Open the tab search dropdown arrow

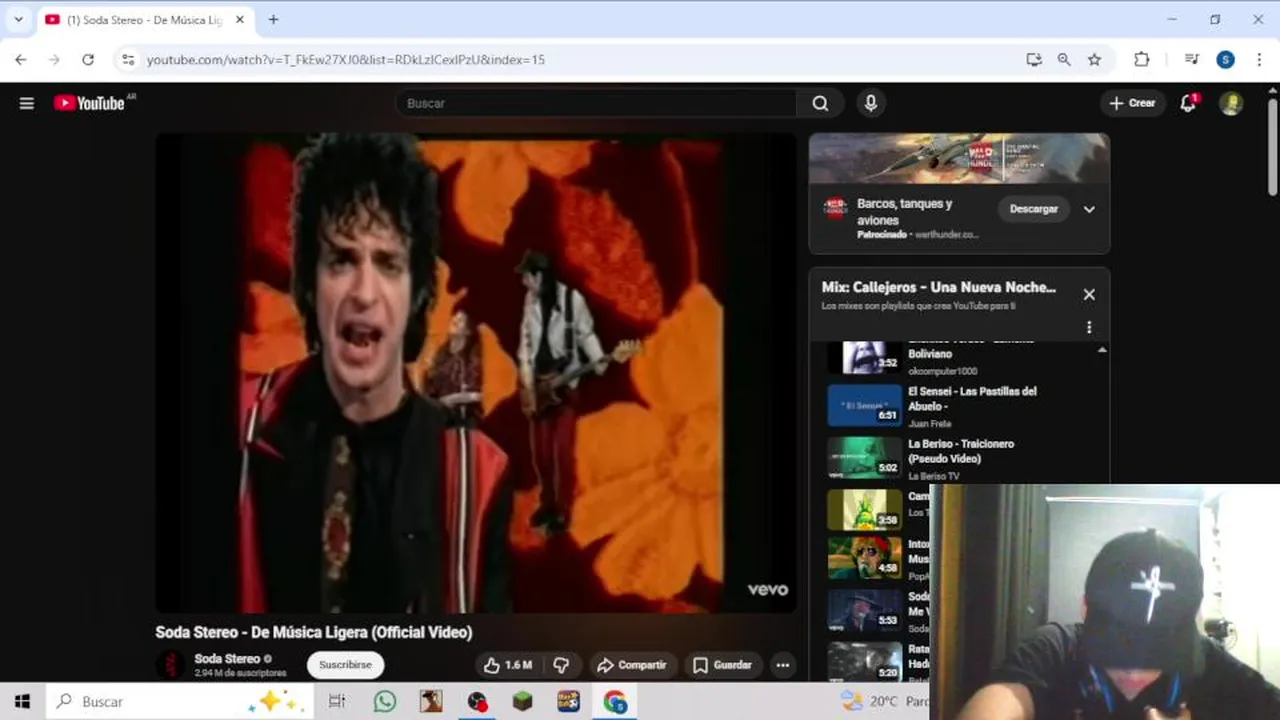(18, 19)
